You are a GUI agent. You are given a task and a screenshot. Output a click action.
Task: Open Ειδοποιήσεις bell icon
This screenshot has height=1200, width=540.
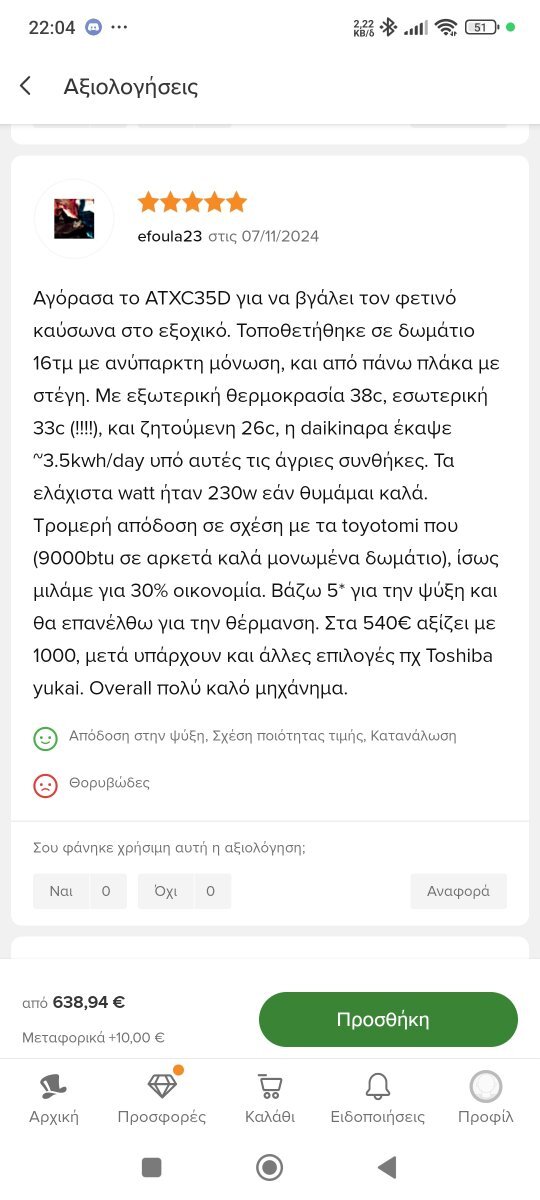click(x=378, y=1087)
